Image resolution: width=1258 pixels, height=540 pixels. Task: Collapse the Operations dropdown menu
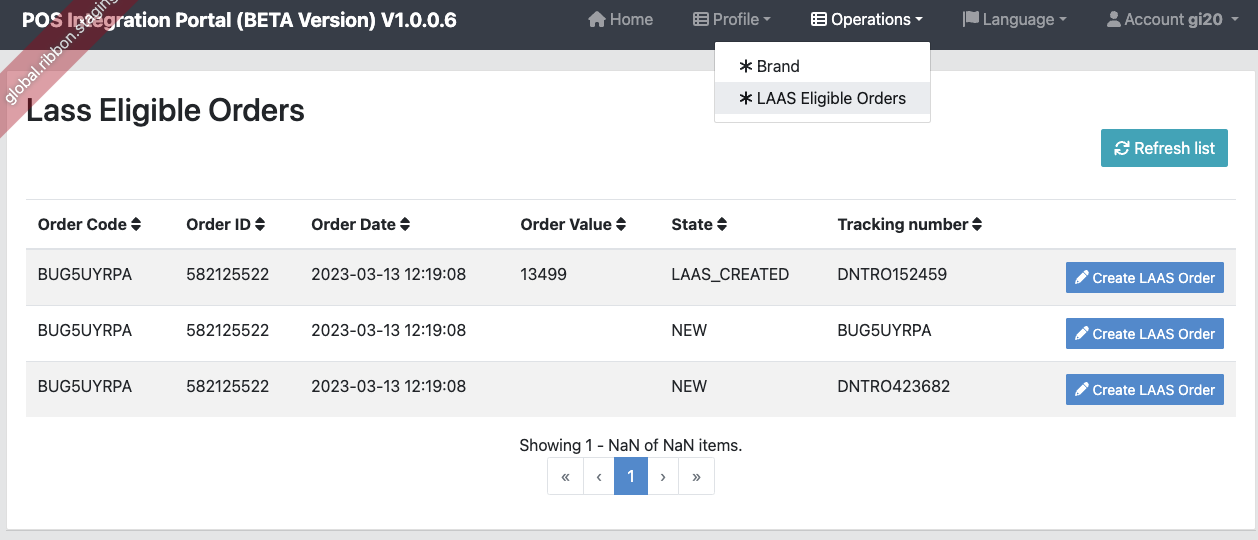click(866, 19)
